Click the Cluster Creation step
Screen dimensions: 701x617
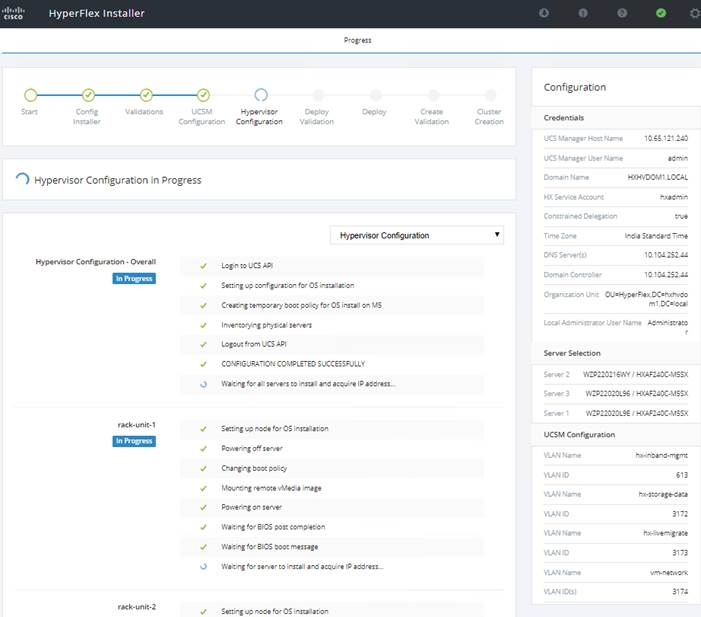pos(489,95)
